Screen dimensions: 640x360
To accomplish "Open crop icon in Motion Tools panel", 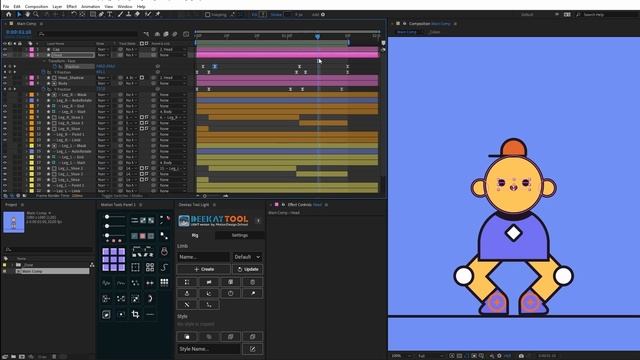I will coord(136,314).
